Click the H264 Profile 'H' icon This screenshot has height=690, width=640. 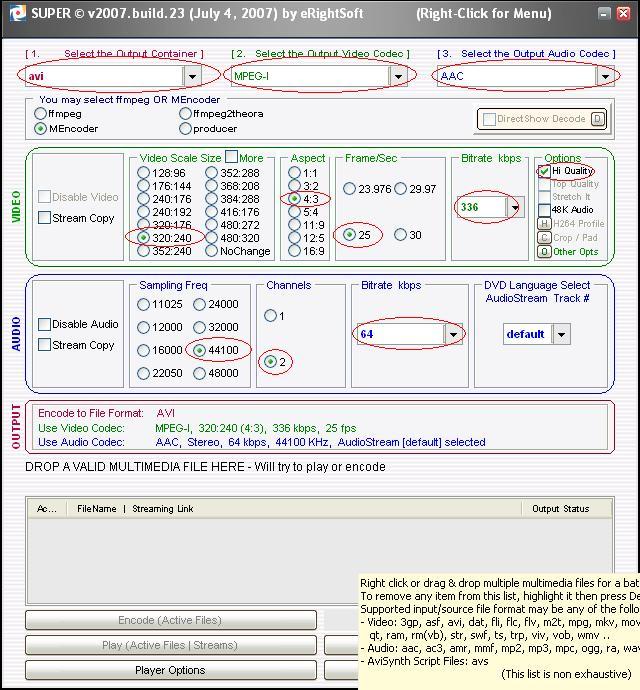[x=544, y=224]
